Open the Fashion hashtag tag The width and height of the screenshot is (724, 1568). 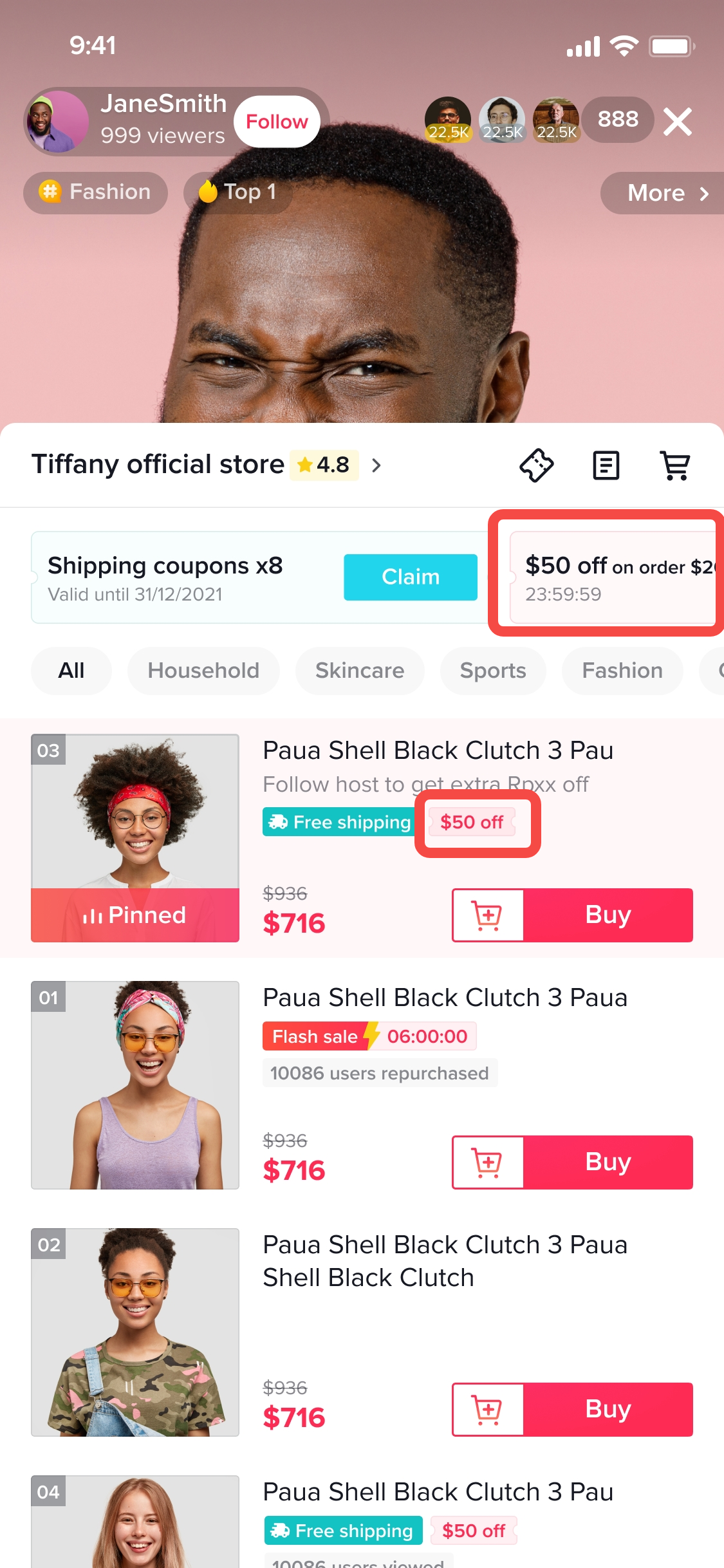tap(95, 192)
